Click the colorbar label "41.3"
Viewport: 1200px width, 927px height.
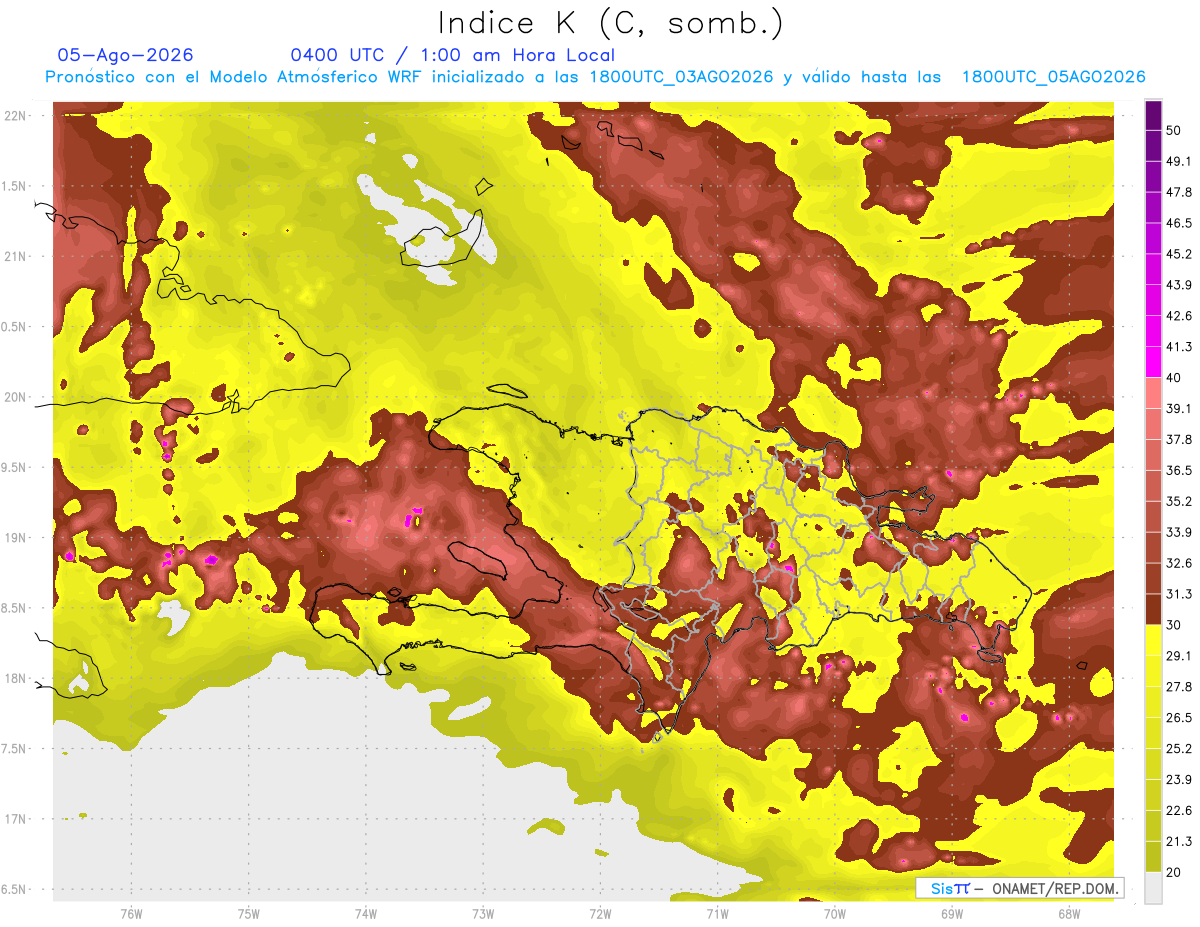(x=1179, y=347)
